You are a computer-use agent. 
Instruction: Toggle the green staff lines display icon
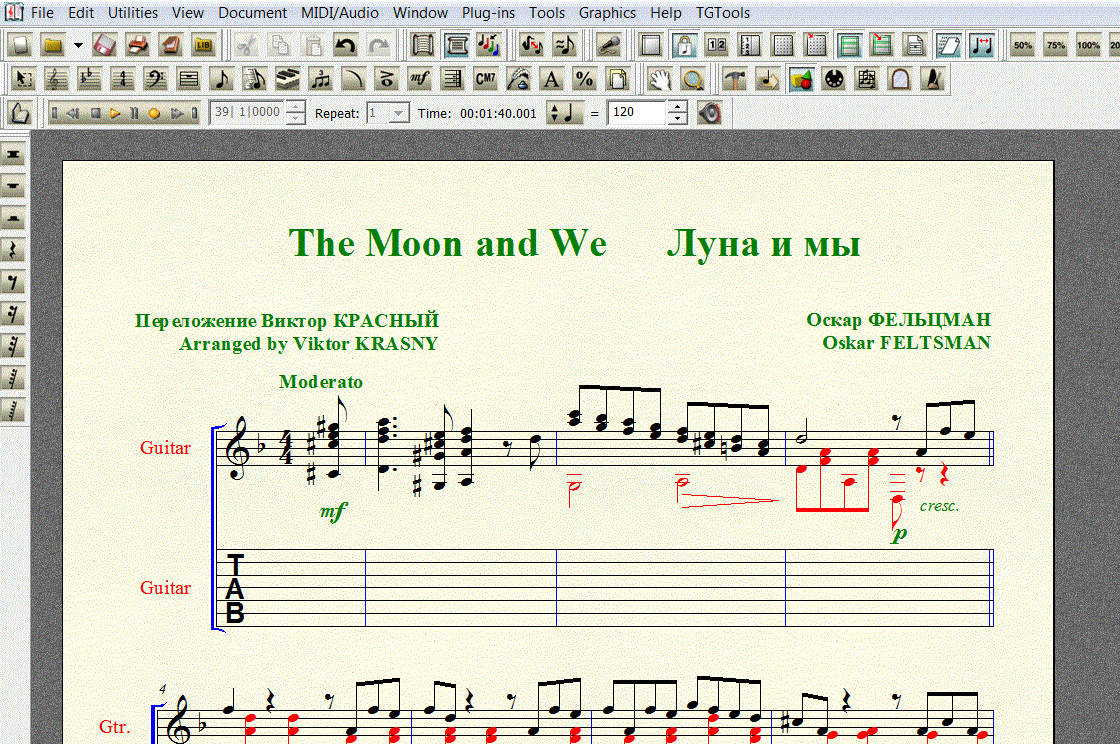[849, 45]
